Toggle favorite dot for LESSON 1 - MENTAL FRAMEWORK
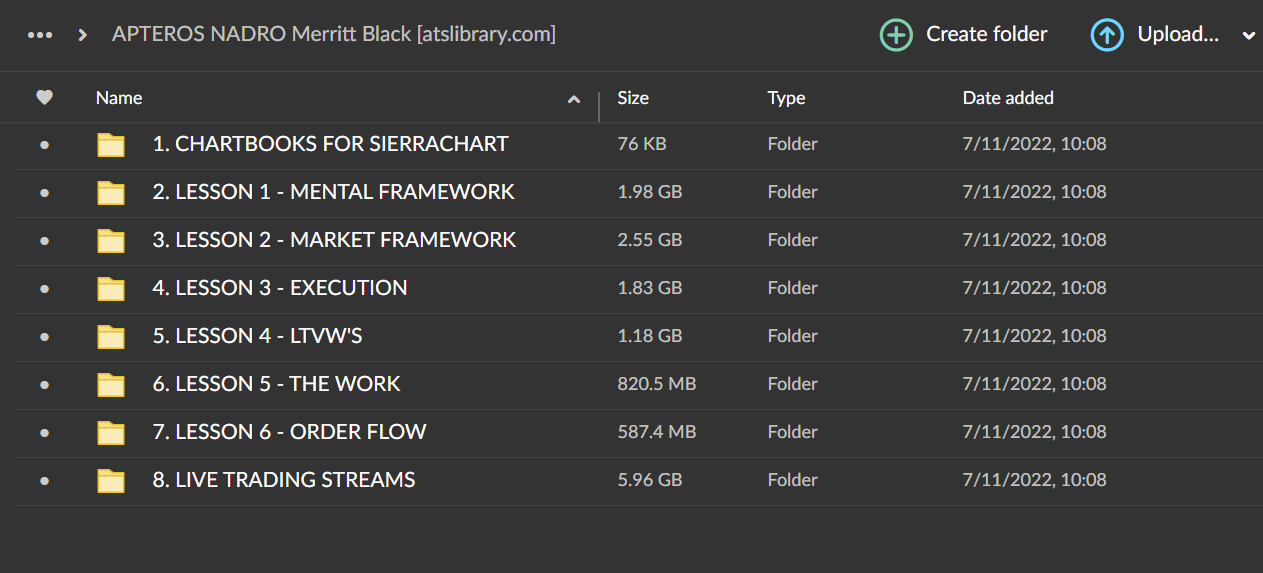Screen dimensions: 1263x573 (44, 192)
